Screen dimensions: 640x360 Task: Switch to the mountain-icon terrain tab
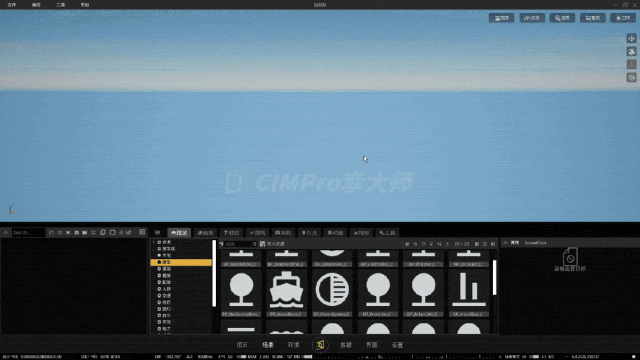(361, 233)
